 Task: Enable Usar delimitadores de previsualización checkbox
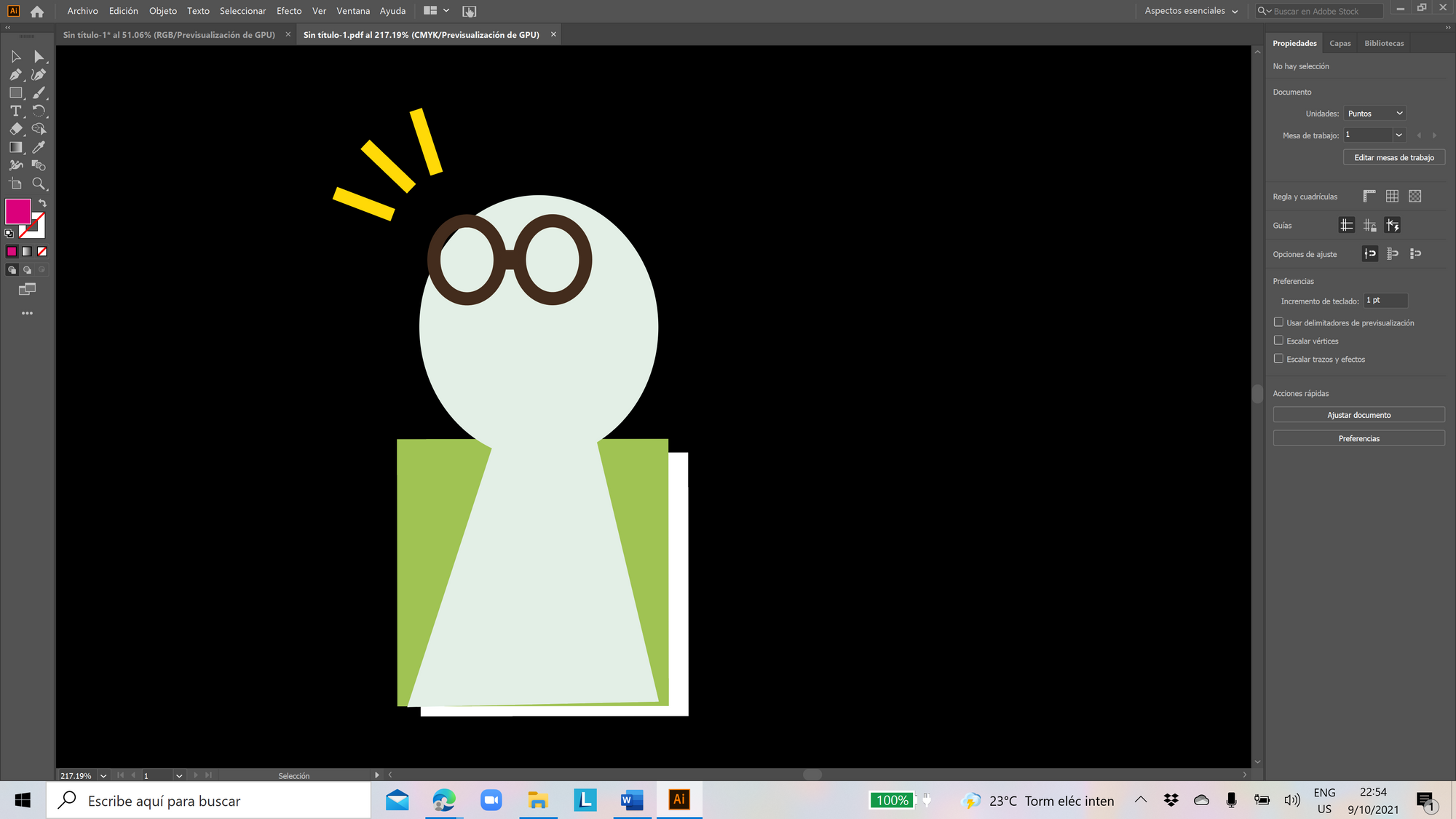1278,322
